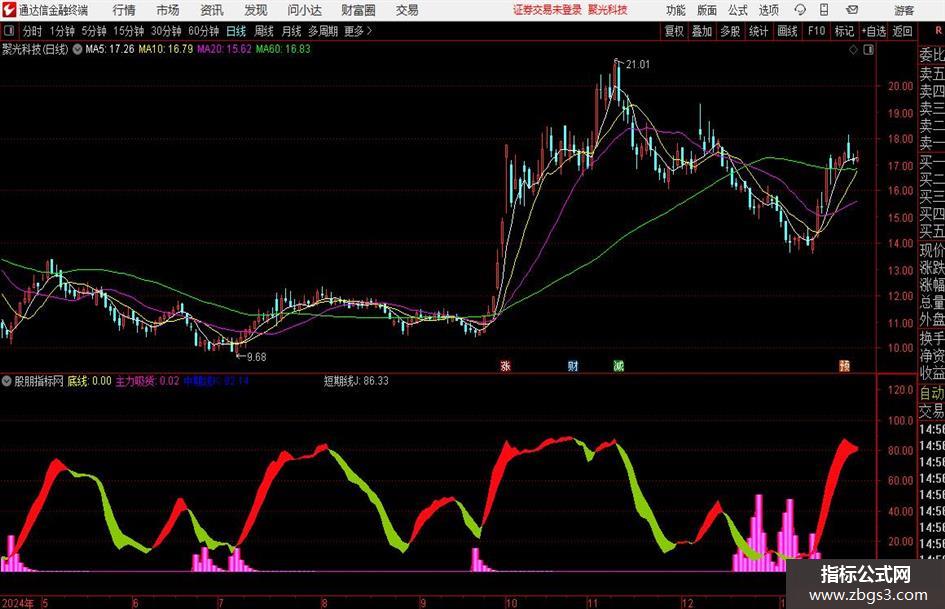This screenshot has height=609, width=945.
Task: Click the 涨 event marker on chart
Action: click(506, 365)
